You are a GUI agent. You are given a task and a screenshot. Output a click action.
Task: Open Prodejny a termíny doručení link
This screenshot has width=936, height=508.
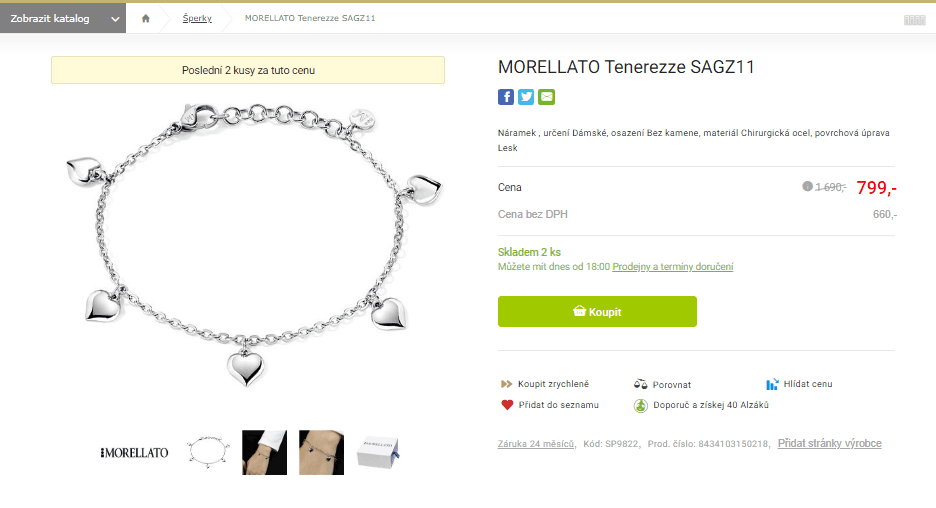673,267
